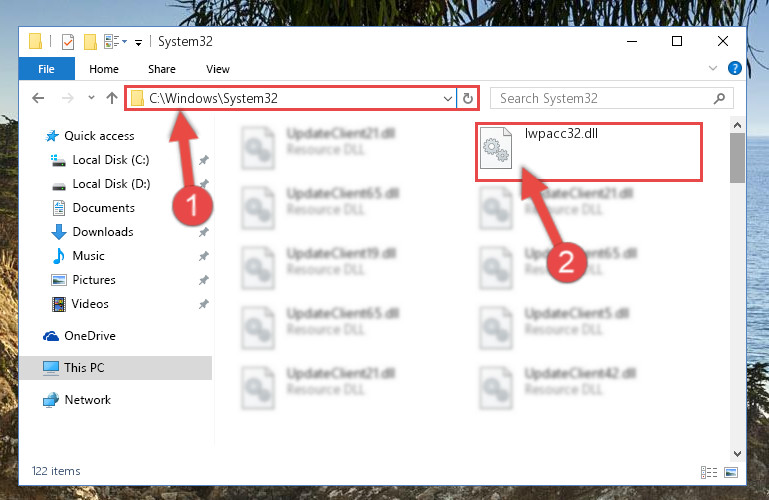Expand the ribbon with the chevron
The height and width of the screenshot is (500, 769).
(713, 68)
